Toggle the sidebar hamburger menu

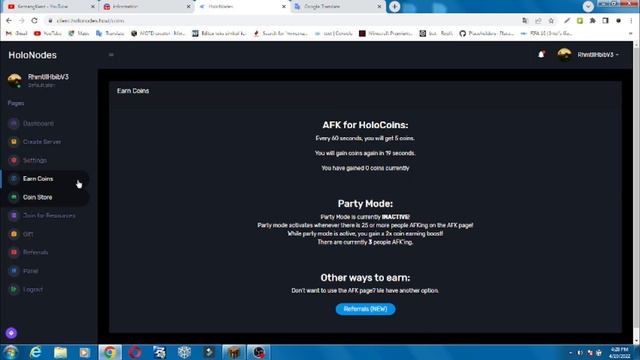click(111, 54)
